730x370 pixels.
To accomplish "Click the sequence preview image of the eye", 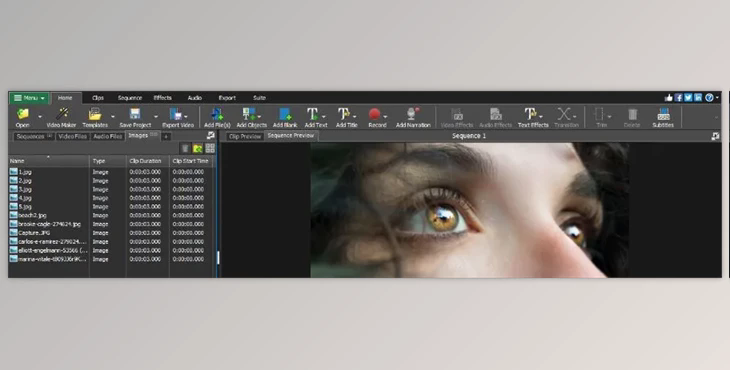I will click(x=470, y=210).
